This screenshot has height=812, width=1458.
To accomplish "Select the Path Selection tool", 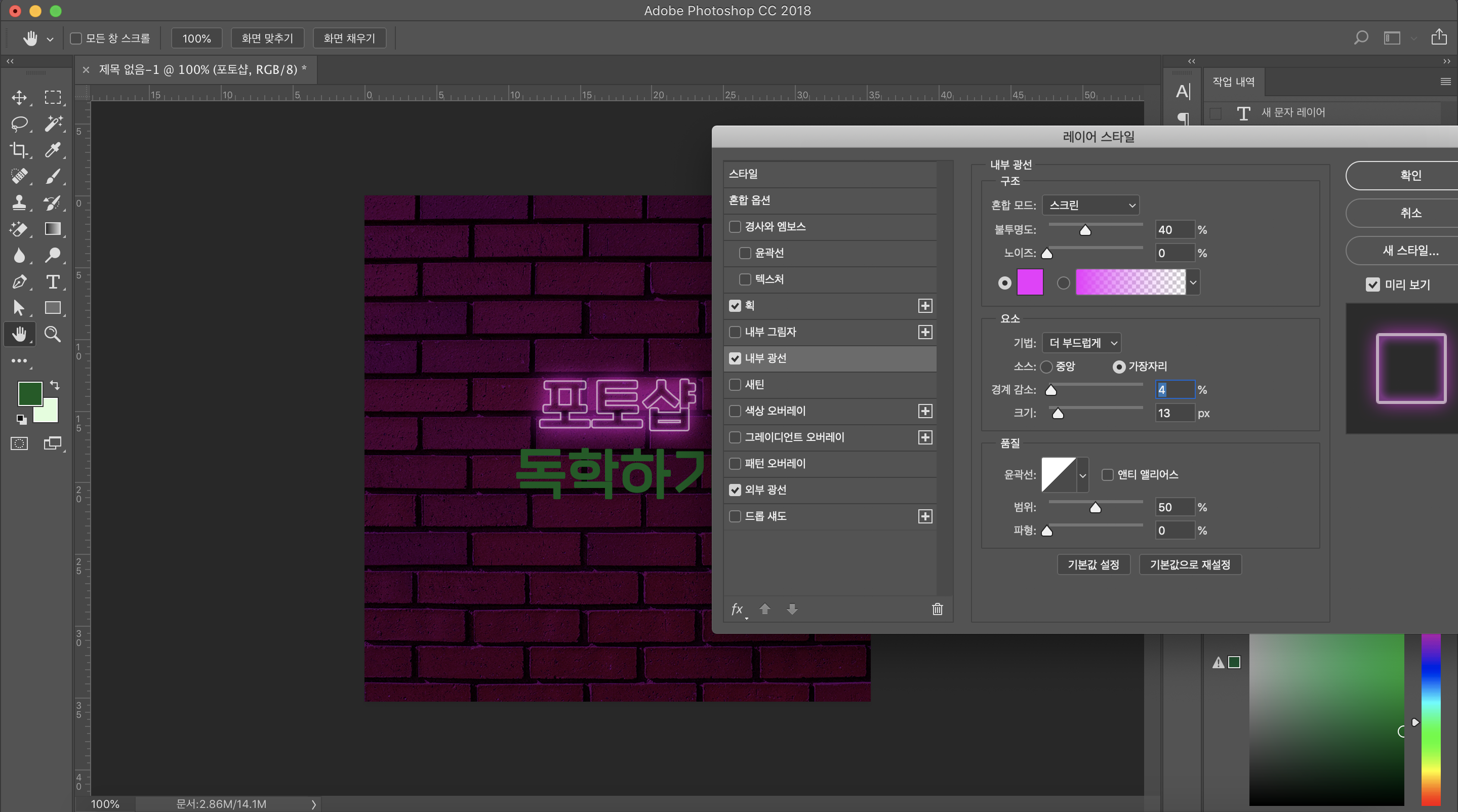I will pyautogui.click(x=19, y=308).
